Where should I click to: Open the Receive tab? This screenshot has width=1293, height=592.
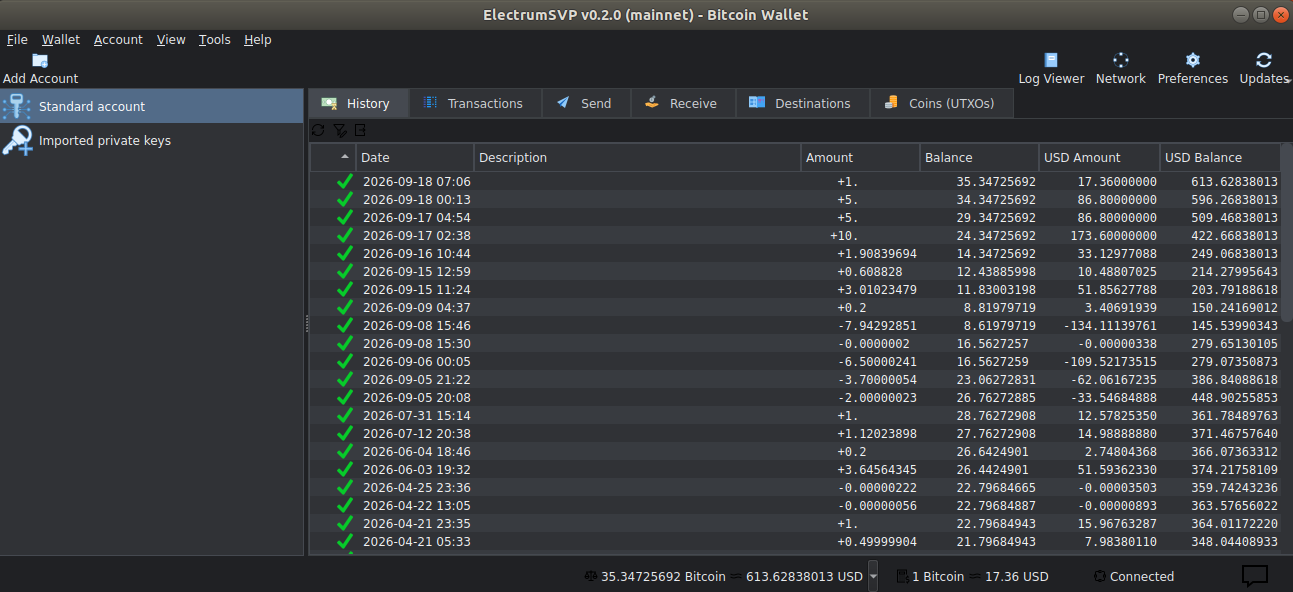coord(683,103)
